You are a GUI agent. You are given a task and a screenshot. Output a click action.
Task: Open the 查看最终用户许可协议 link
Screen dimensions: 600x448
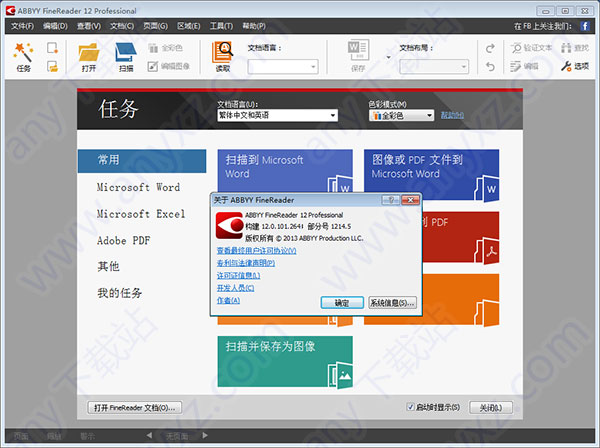pos(256,251)
